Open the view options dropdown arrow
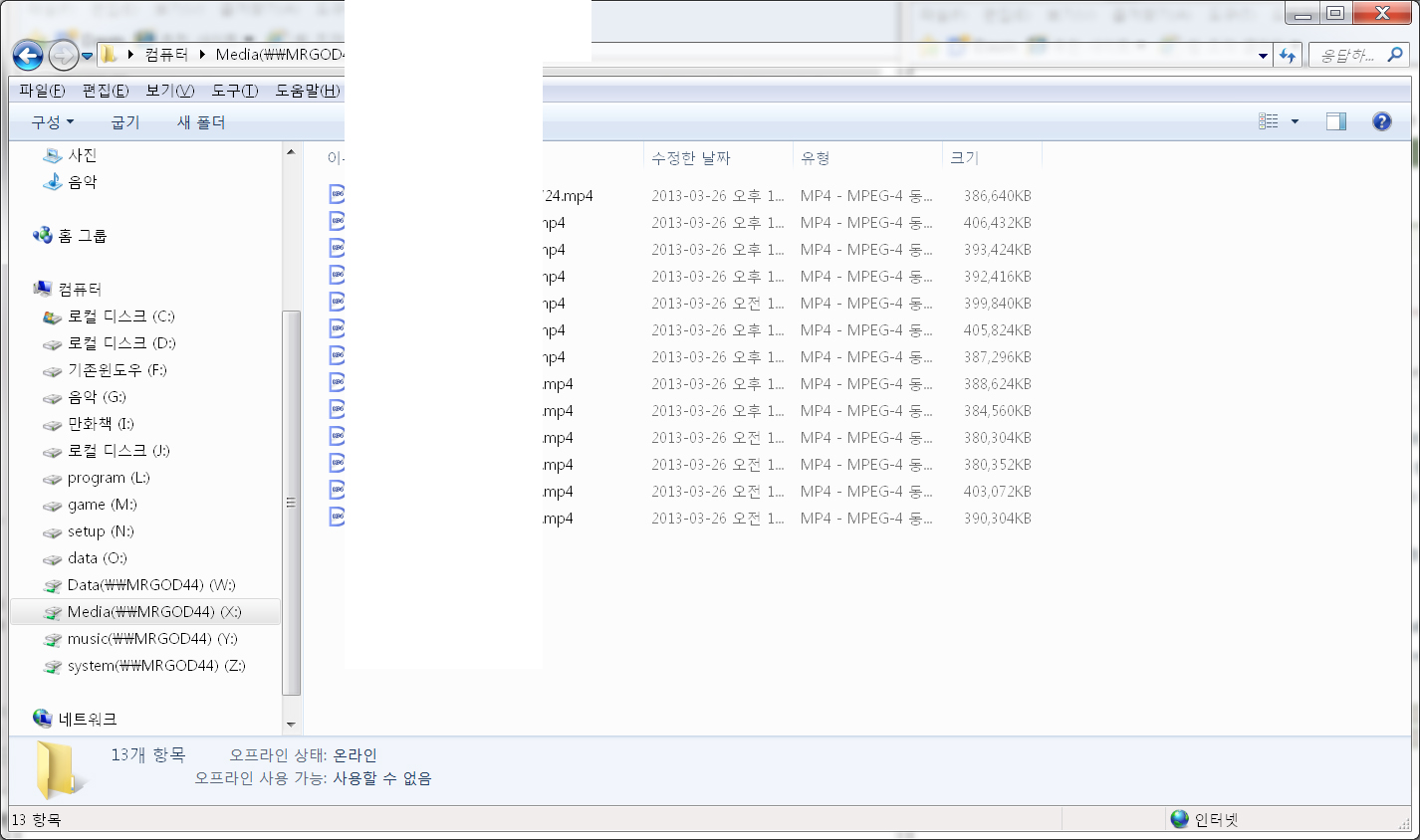This screenshot has height=840, width=1420. (1295, 121)
